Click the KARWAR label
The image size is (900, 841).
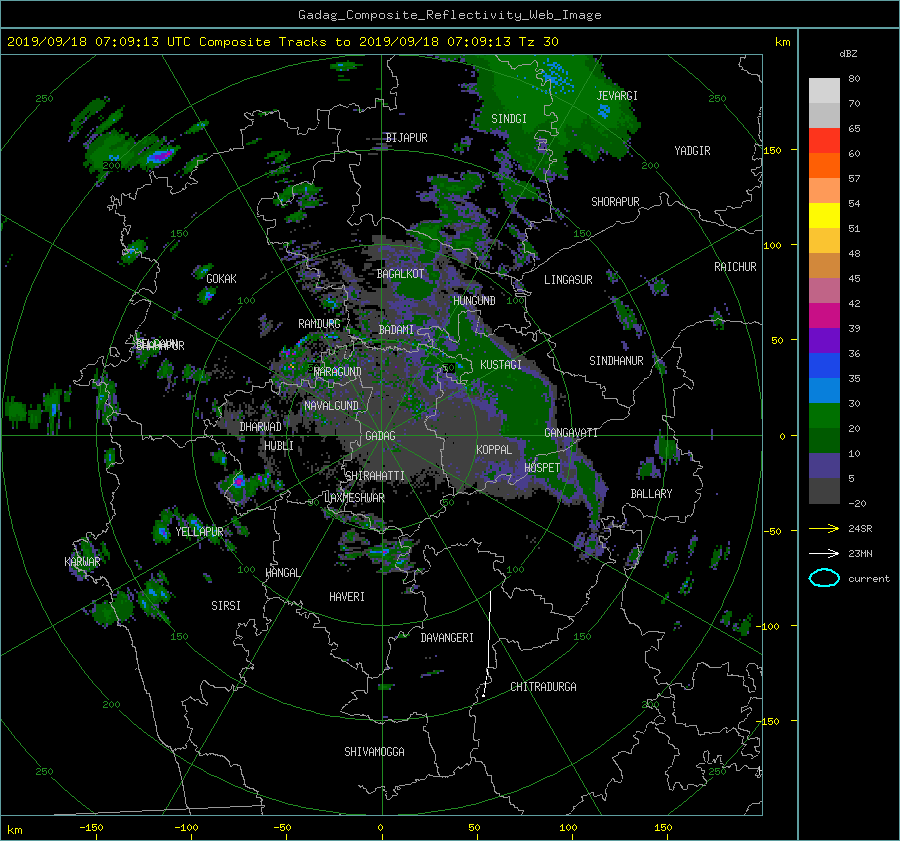click(82, 562)
